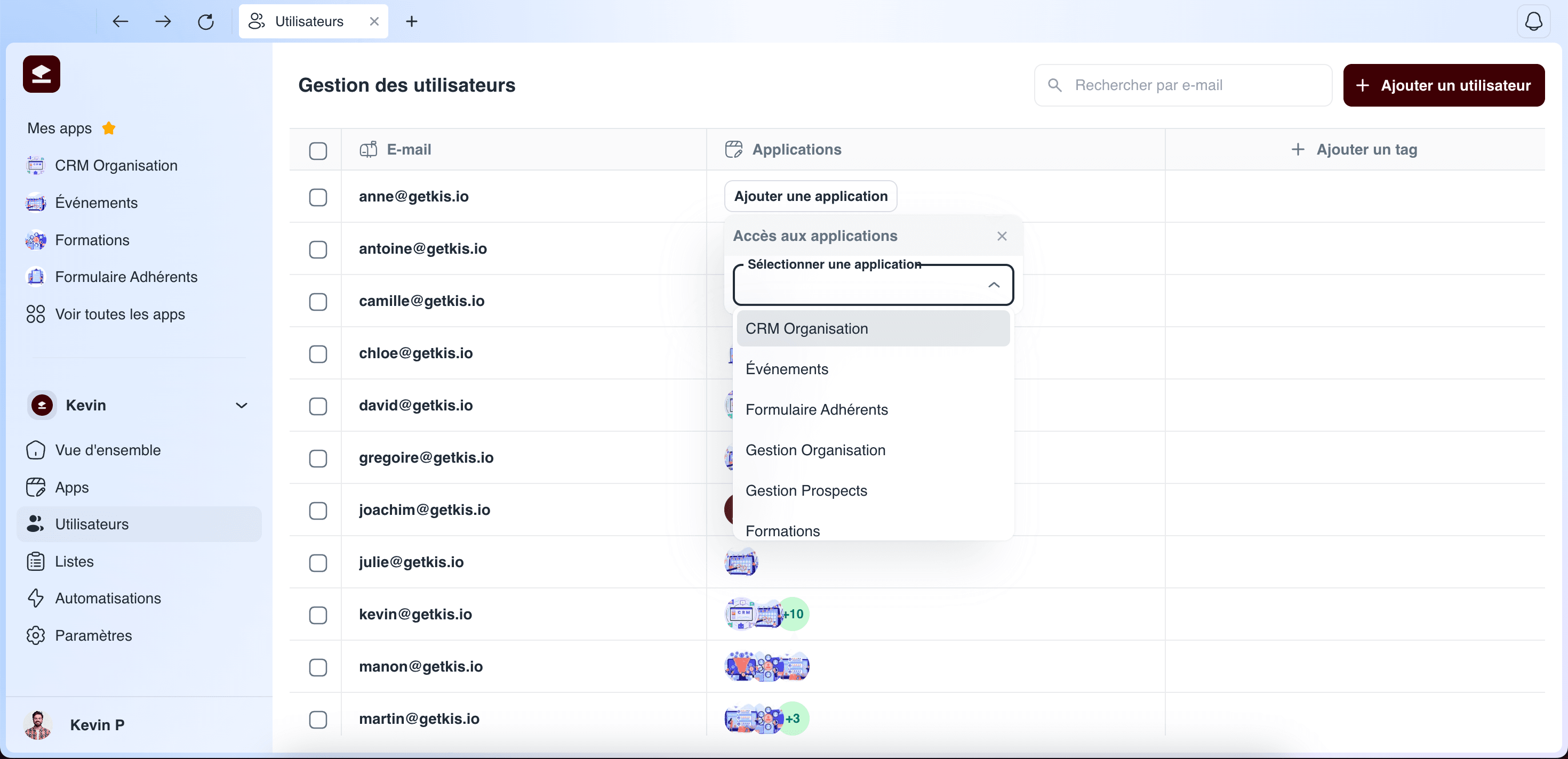
Task: Choose CRM Organisation from the dropdown list
Action: click(x=873, y=328)
